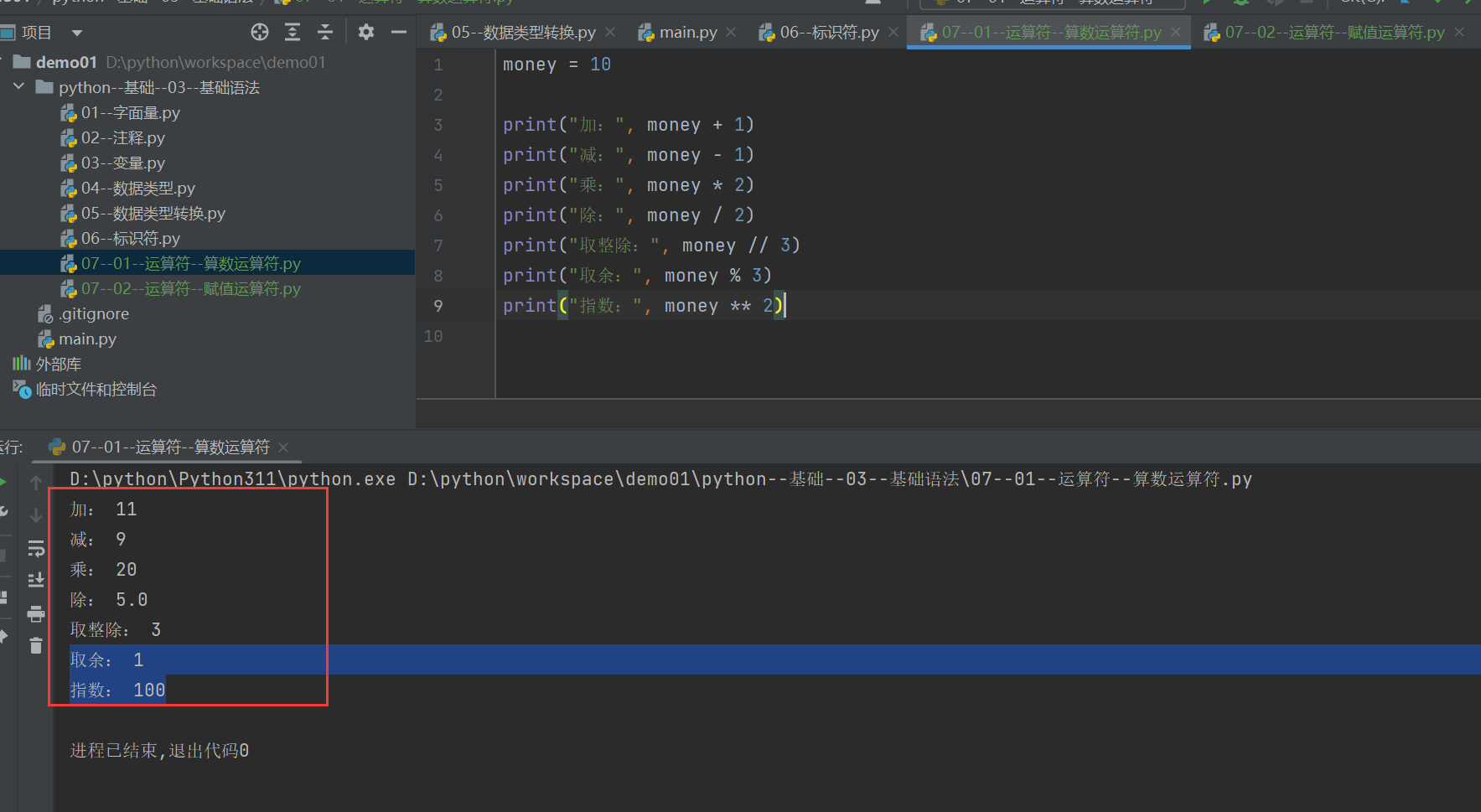The height and width of the screenshot is (812, 1481).
Task: Click the print icon in run console
Action: point(36,614)
